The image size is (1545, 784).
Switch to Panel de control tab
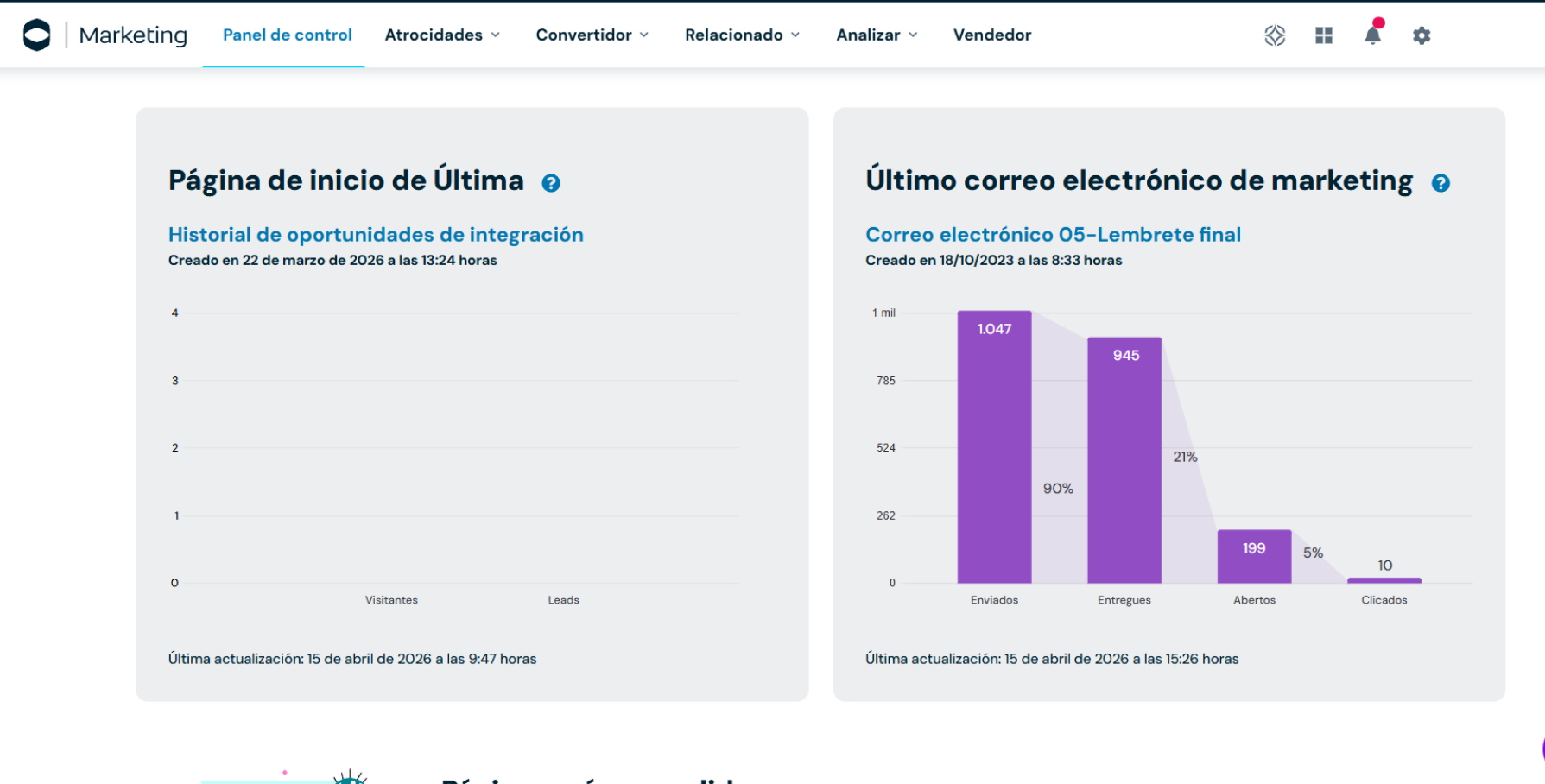(287, 35)
